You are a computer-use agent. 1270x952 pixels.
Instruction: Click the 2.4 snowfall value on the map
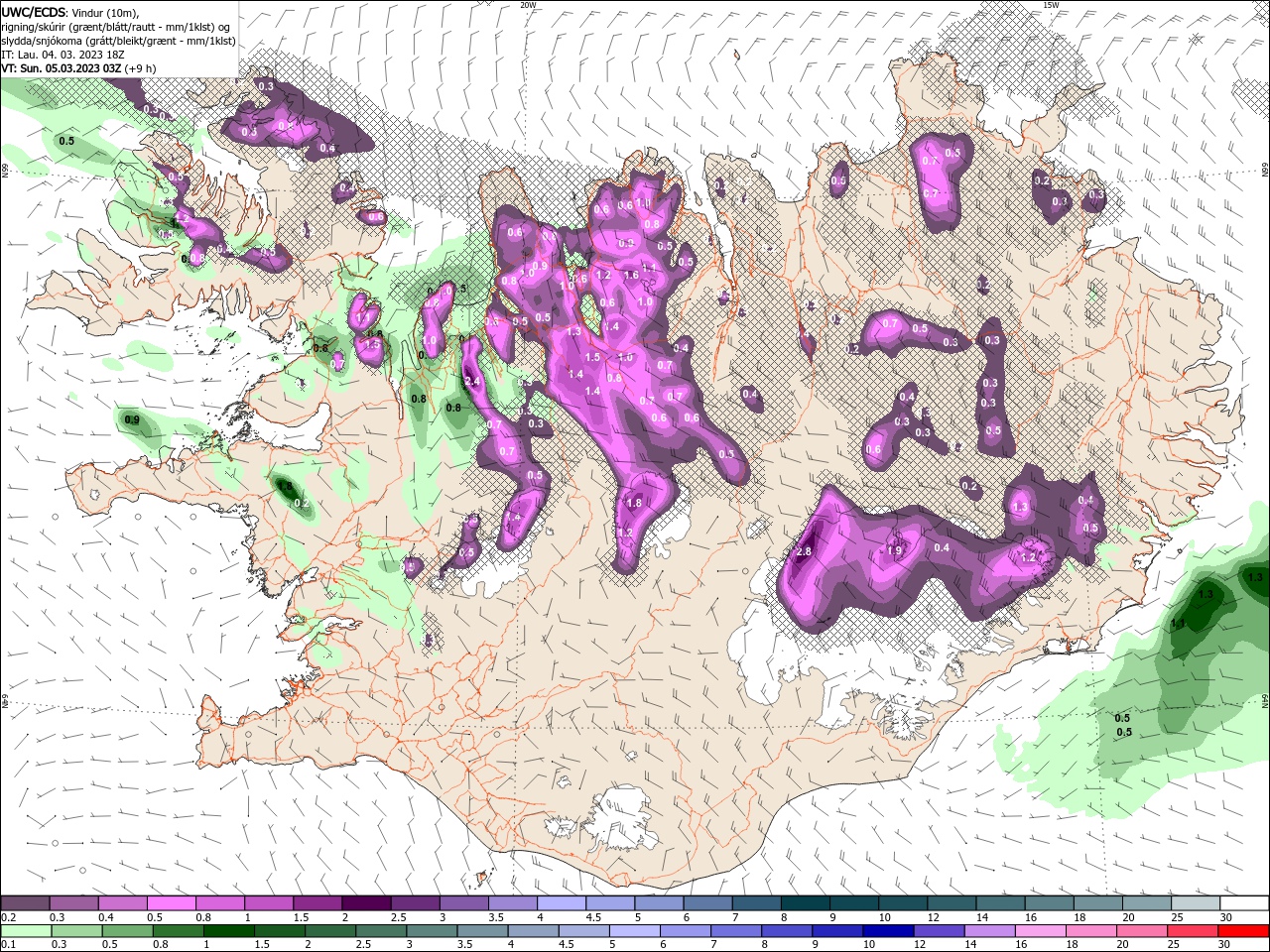coord(472,382)
